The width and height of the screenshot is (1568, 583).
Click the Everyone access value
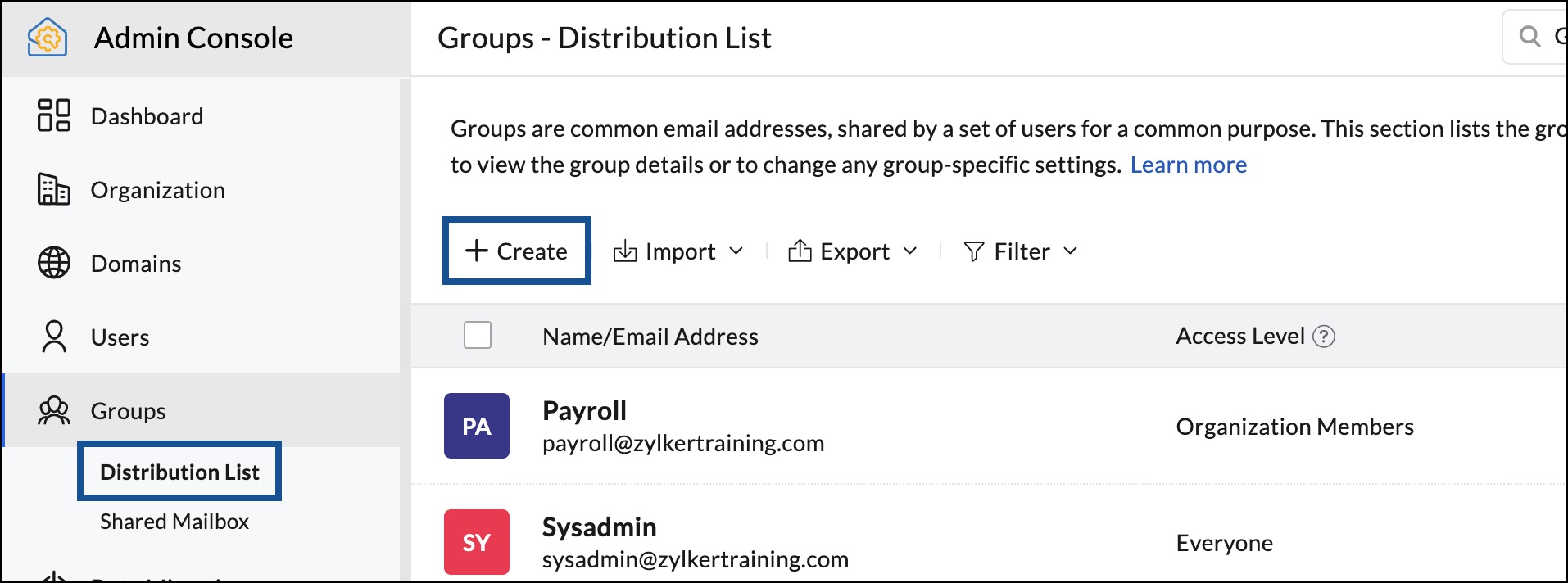coord(1224,543)
